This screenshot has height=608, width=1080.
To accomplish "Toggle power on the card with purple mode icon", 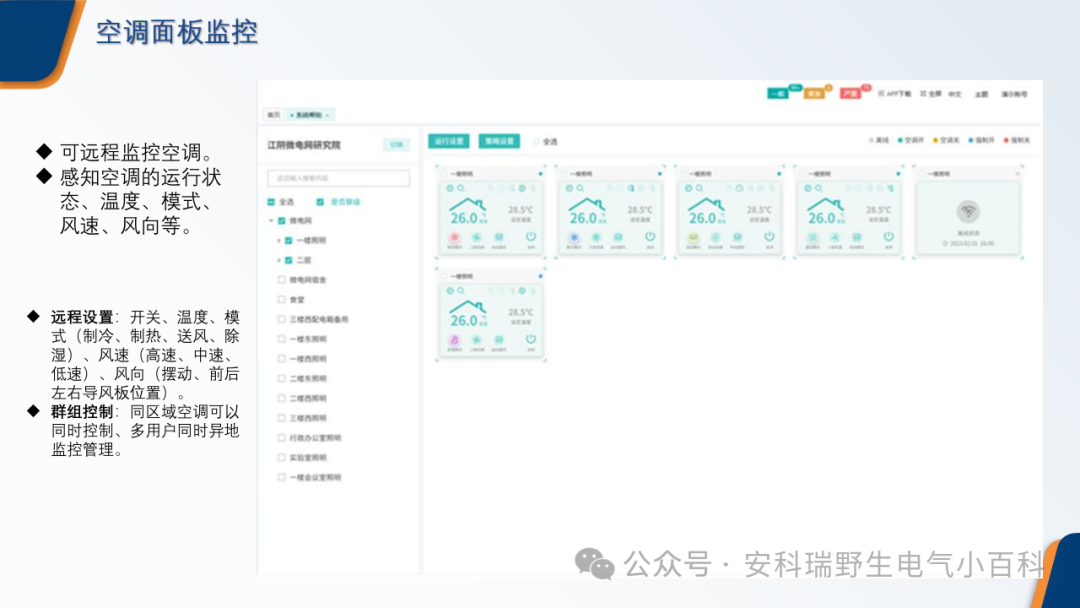I will click(530, 339).
